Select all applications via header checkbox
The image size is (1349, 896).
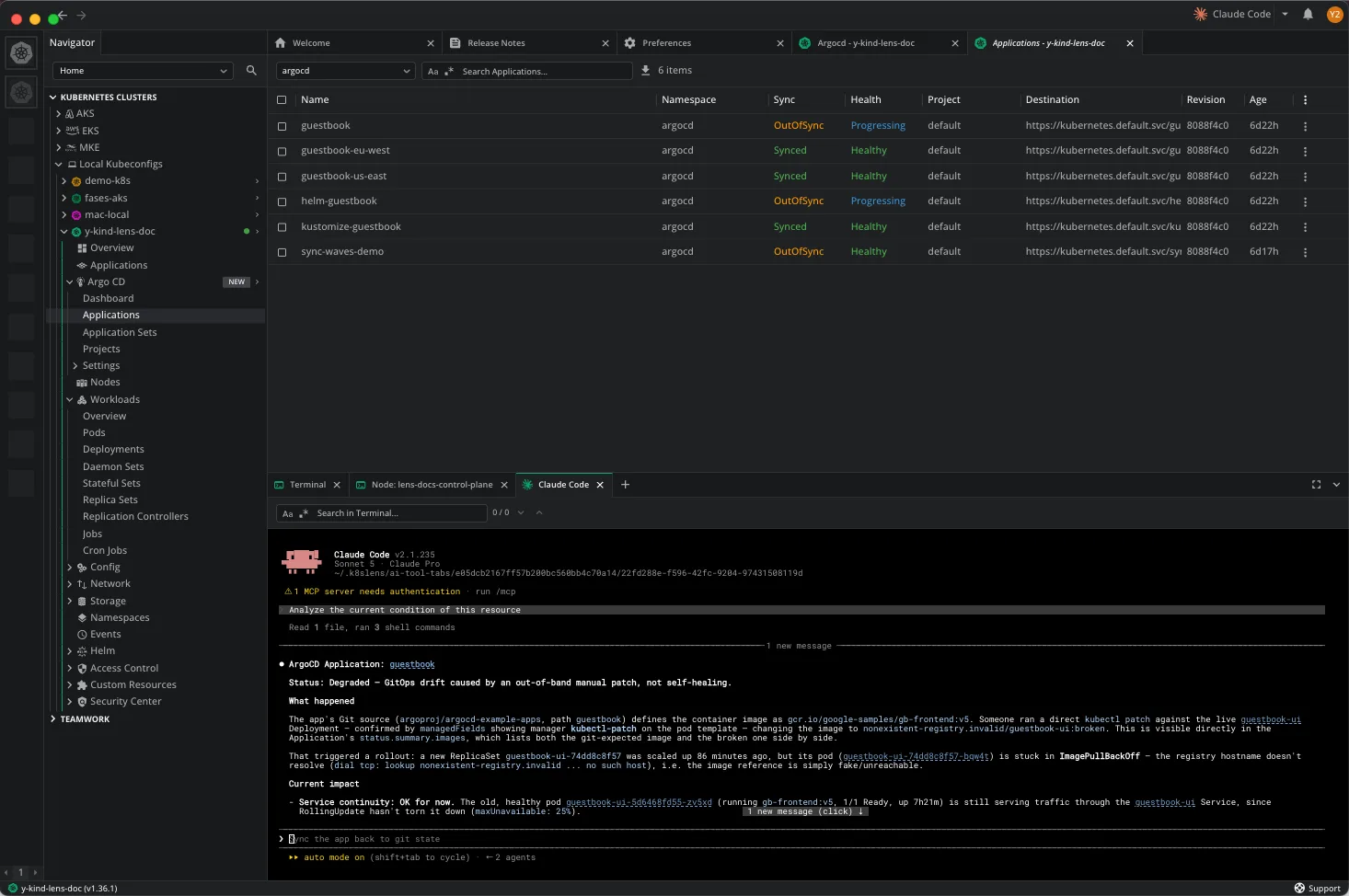pyautogui.click(x=282, y=100)
